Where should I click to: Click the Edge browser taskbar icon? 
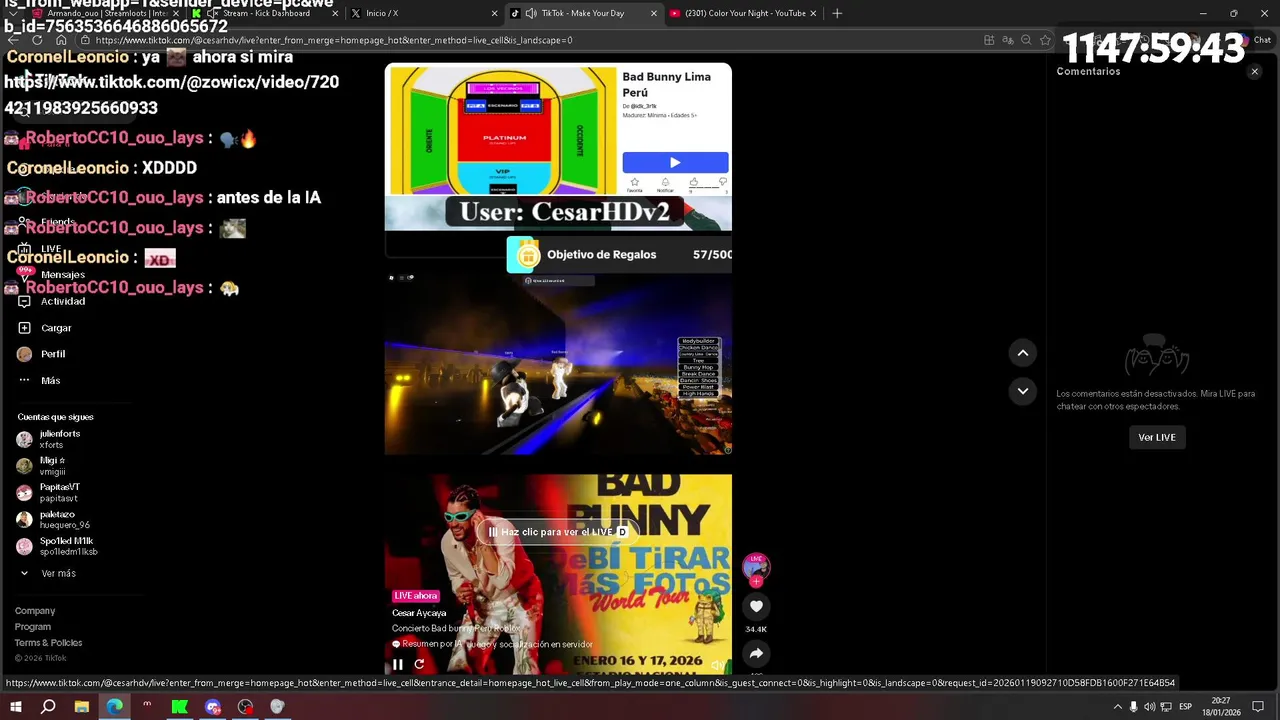[115, 707]
